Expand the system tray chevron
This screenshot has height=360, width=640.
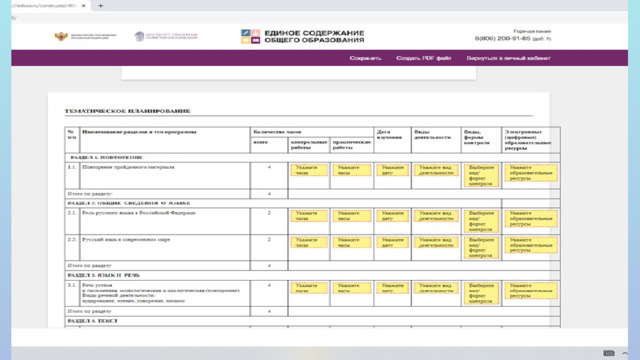[x=625, y=353]
